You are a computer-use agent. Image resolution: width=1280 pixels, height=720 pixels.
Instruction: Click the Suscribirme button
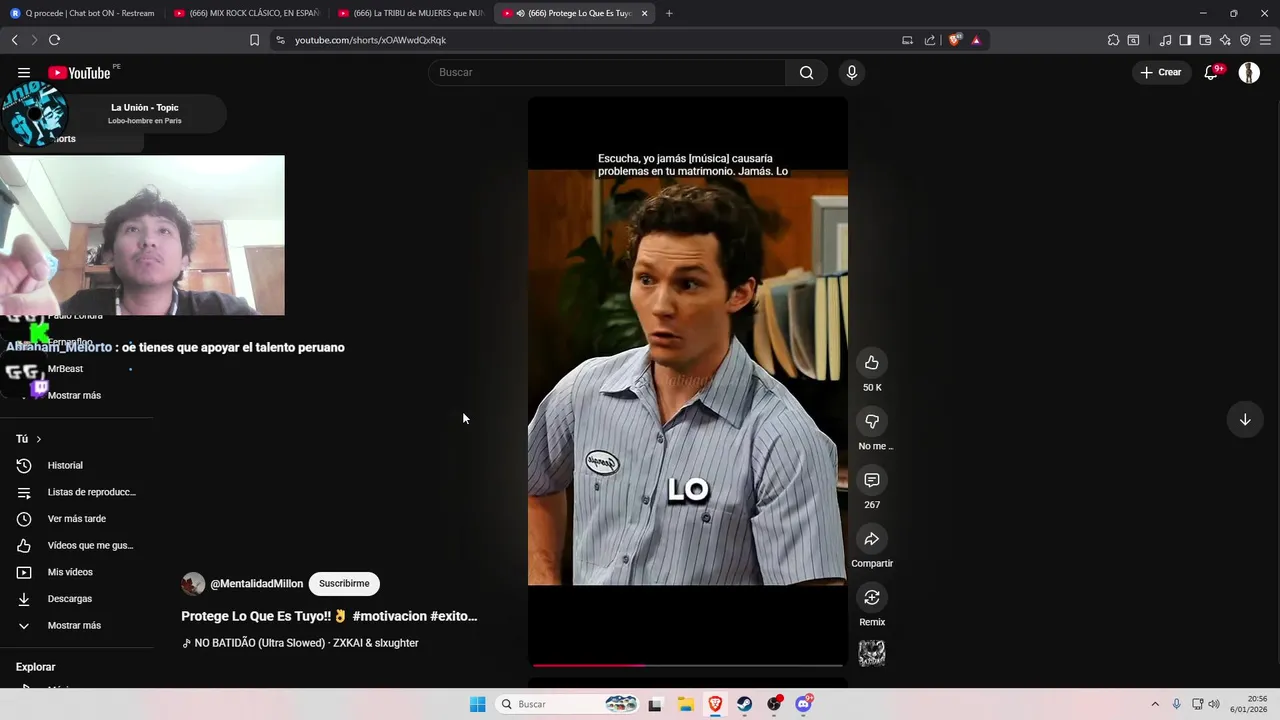(x=344, y=583)
